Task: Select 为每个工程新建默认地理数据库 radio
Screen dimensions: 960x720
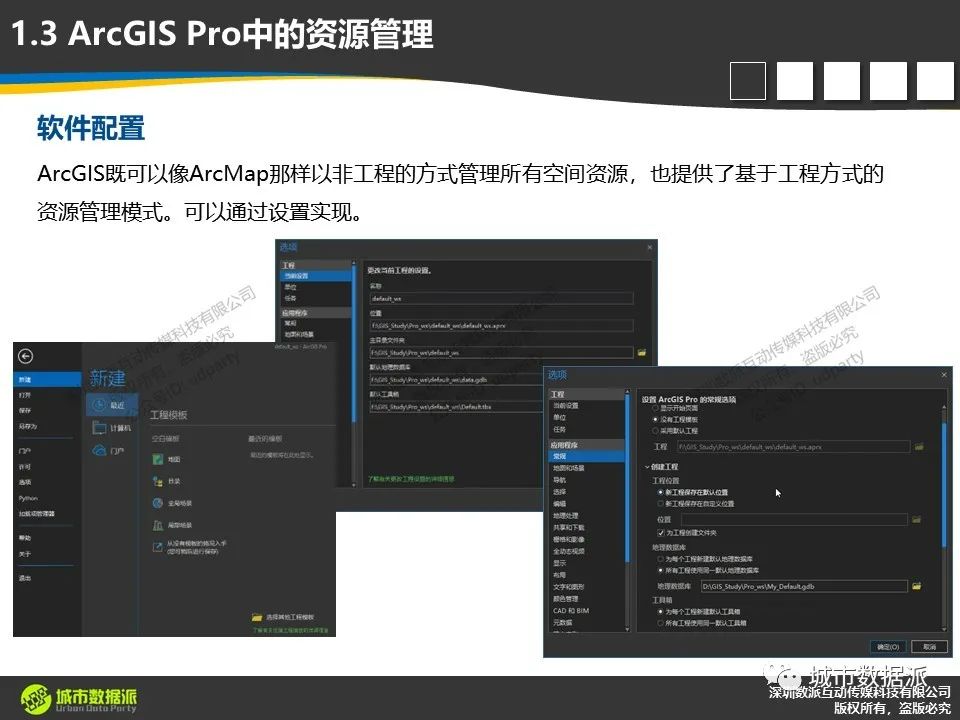Action: 660,559
